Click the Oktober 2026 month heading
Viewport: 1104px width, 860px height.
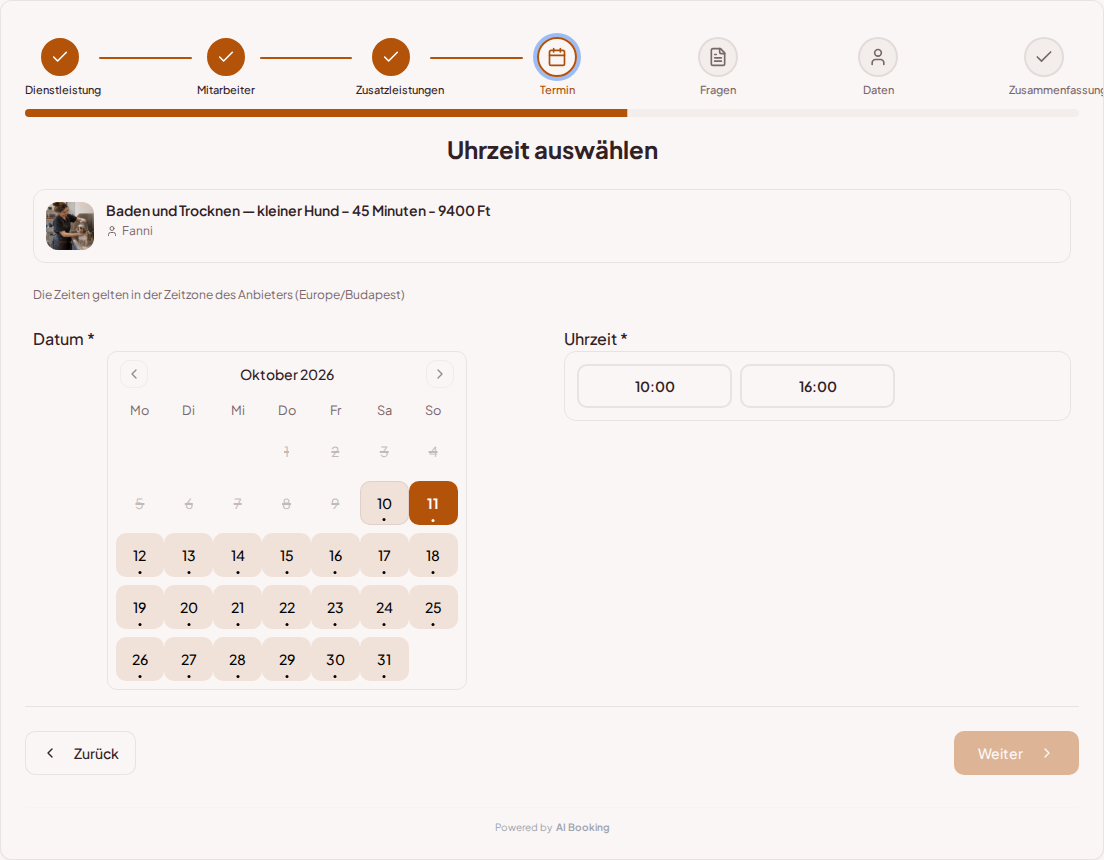[287, 375]
